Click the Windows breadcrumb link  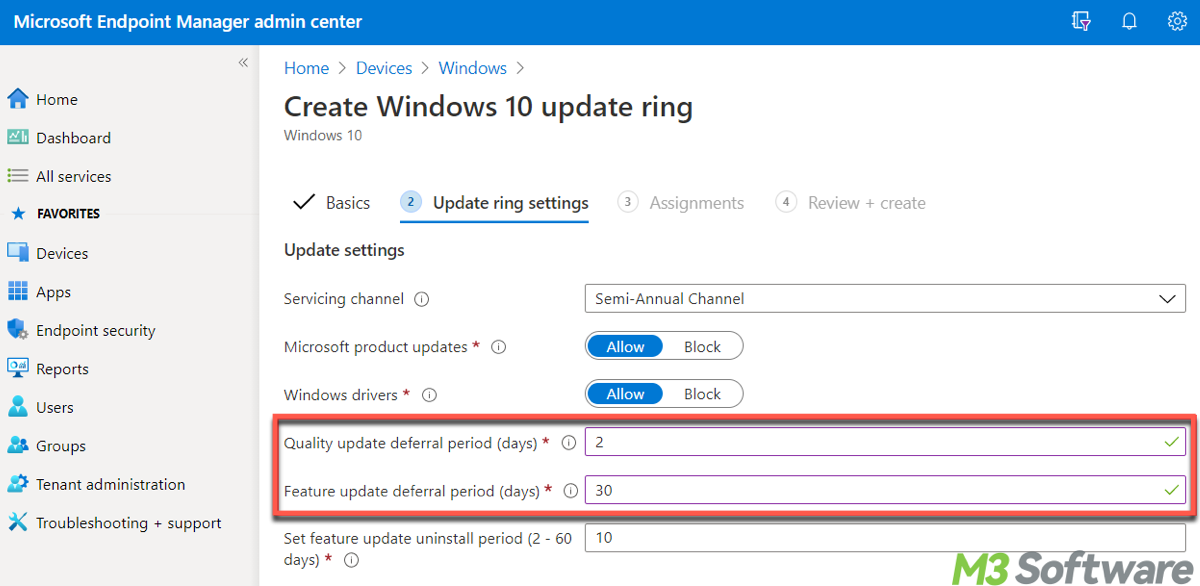[x=473, y=68]
